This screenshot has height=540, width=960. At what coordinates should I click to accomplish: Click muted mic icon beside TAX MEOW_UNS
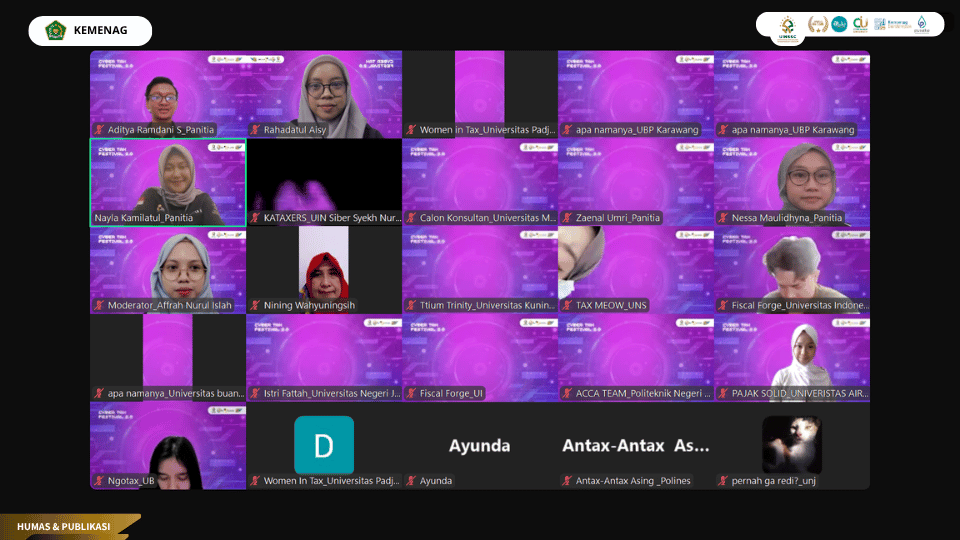point(568,306)
